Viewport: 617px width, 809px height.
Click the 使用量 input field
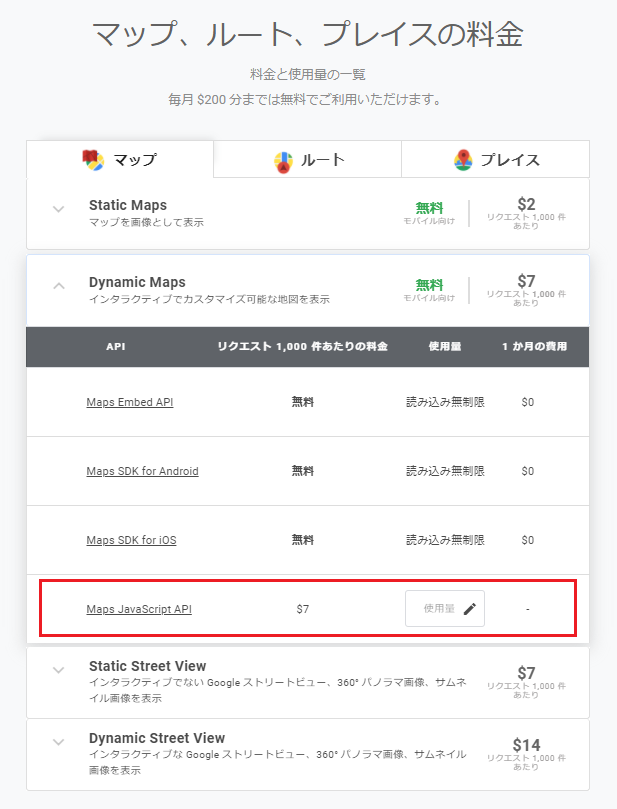click(x=445, y=609)
